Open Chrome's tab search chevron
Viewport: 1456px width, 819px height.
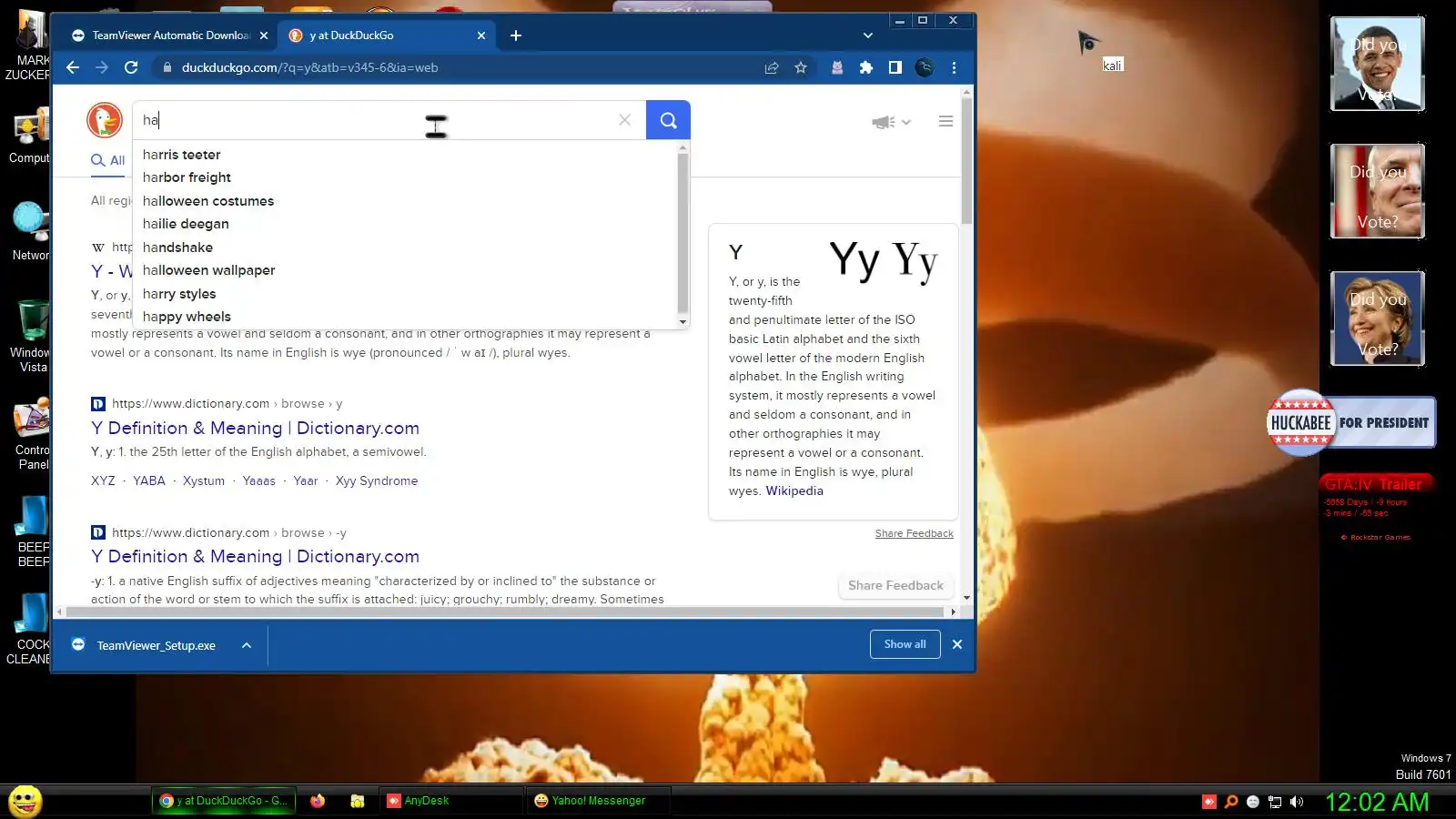[868, 35]
